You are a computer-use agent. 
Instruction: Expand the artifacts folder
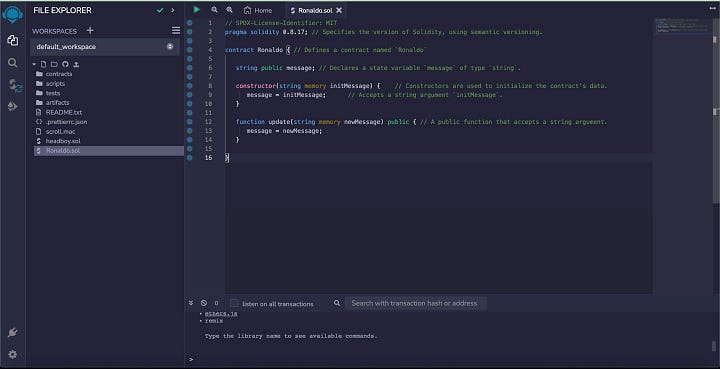(57, 103)
